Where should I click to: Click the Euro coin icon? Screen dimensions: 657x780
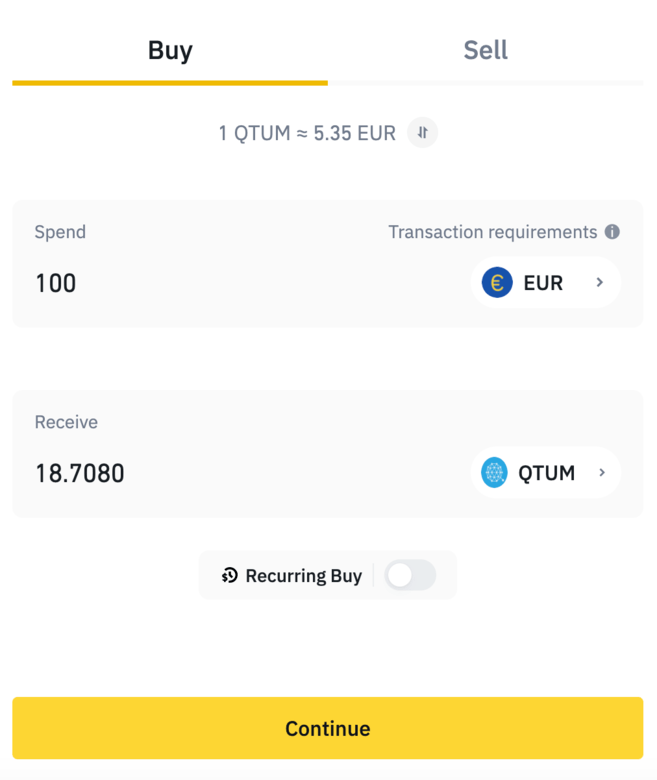point(497,283)
